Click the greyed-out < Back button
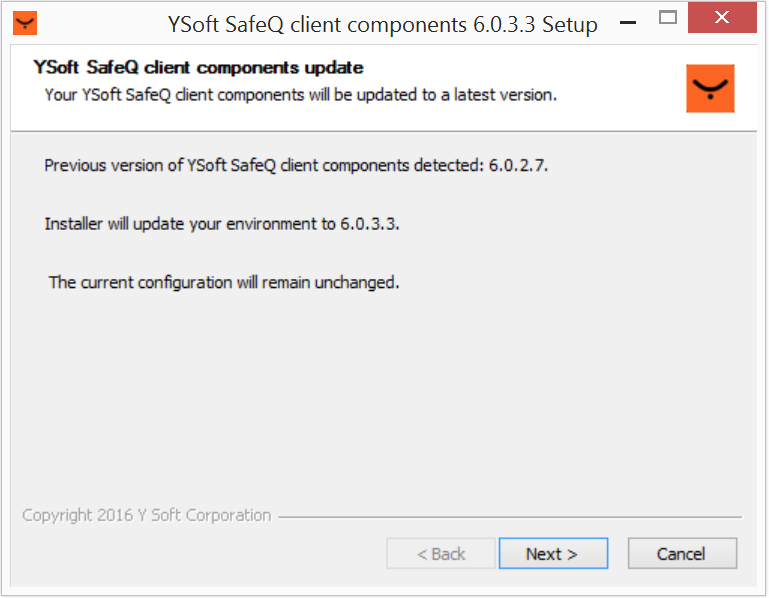This screenshot has height=598, width=769. click(x=441, y=553)
